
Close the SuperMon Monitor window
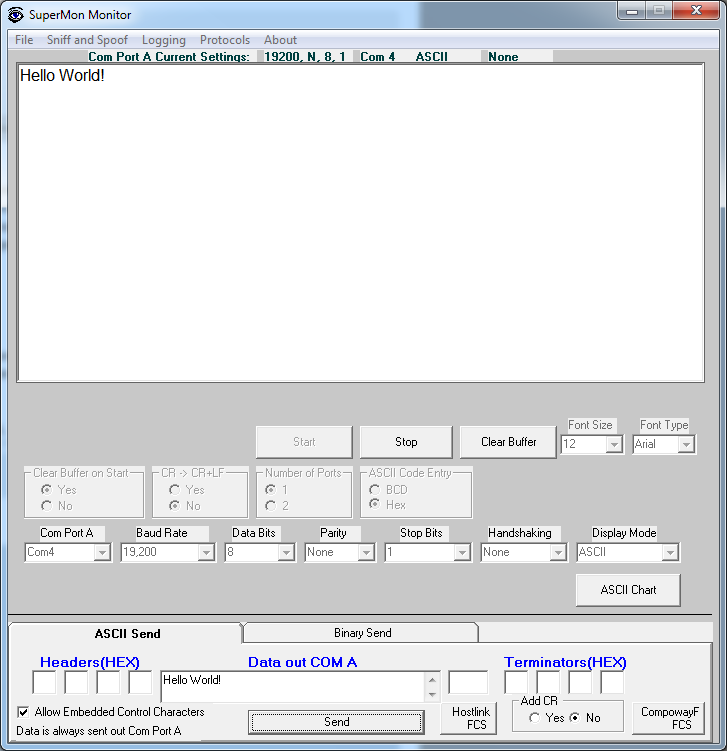pyautogui.click(x=697, y=11)
